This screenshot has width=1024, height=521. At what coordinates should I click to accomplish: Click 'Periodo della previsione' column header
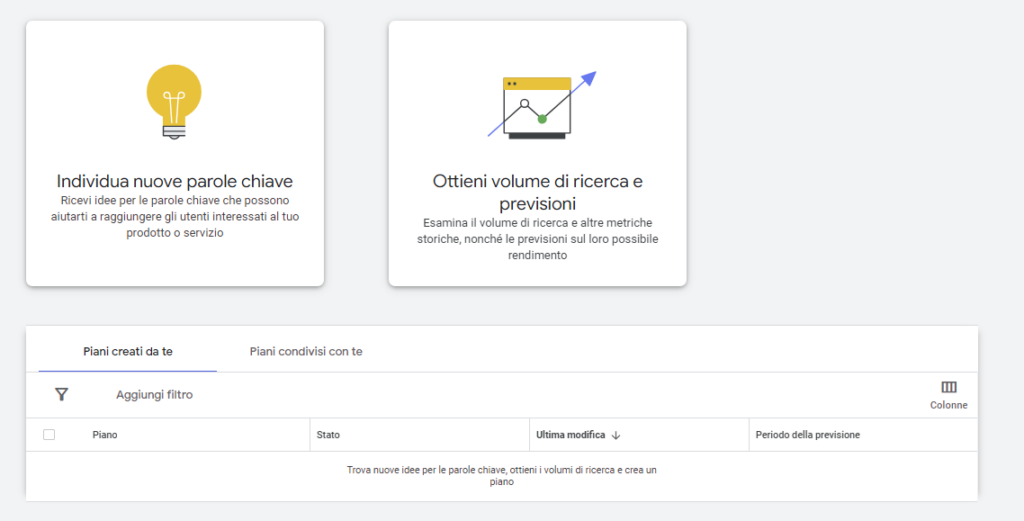(x=808, y=435)
